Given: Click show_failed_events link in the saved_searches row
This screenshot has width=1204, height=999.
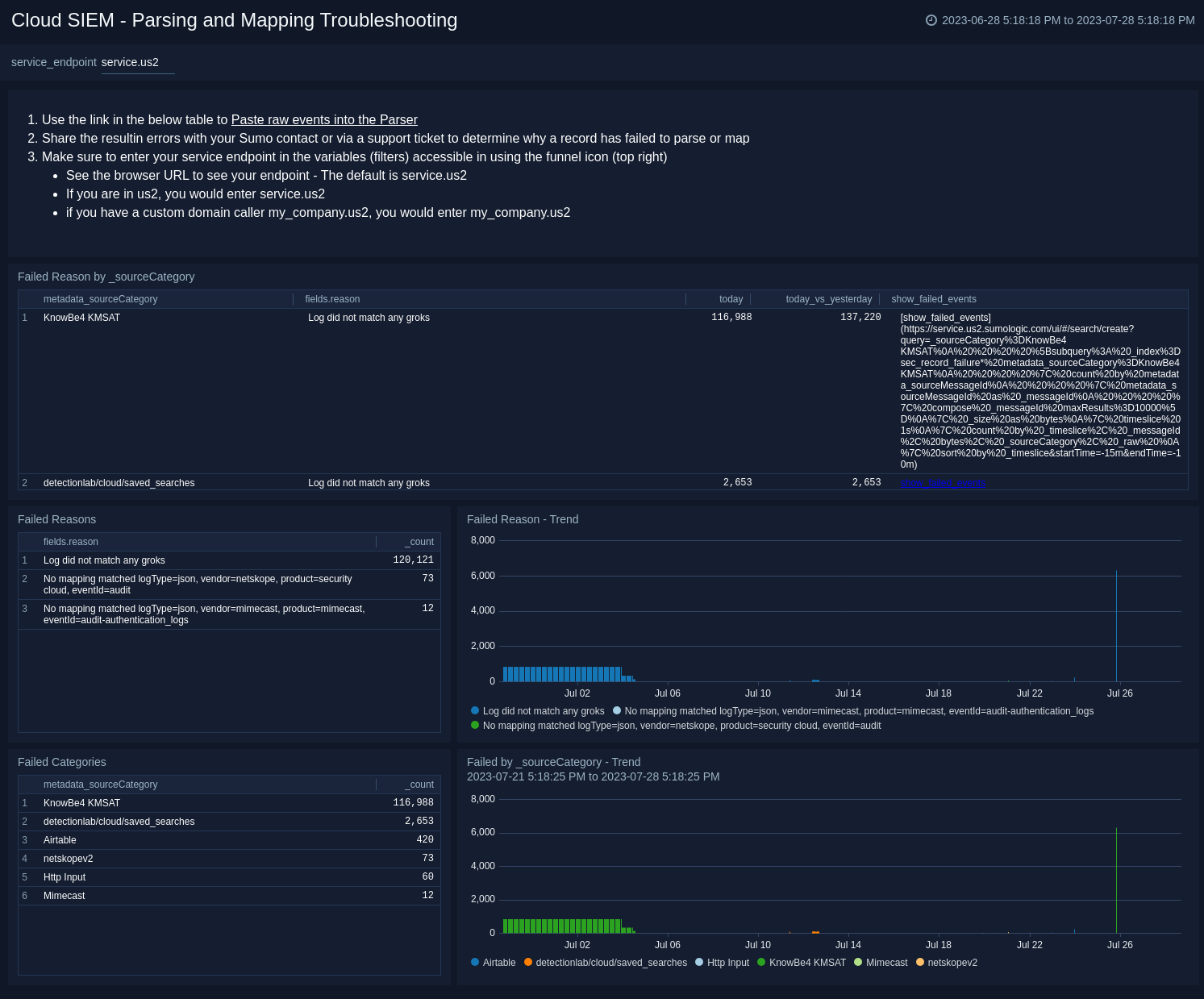Looking at the screenshot, I should pyautogui.click(x=942, y=482).
